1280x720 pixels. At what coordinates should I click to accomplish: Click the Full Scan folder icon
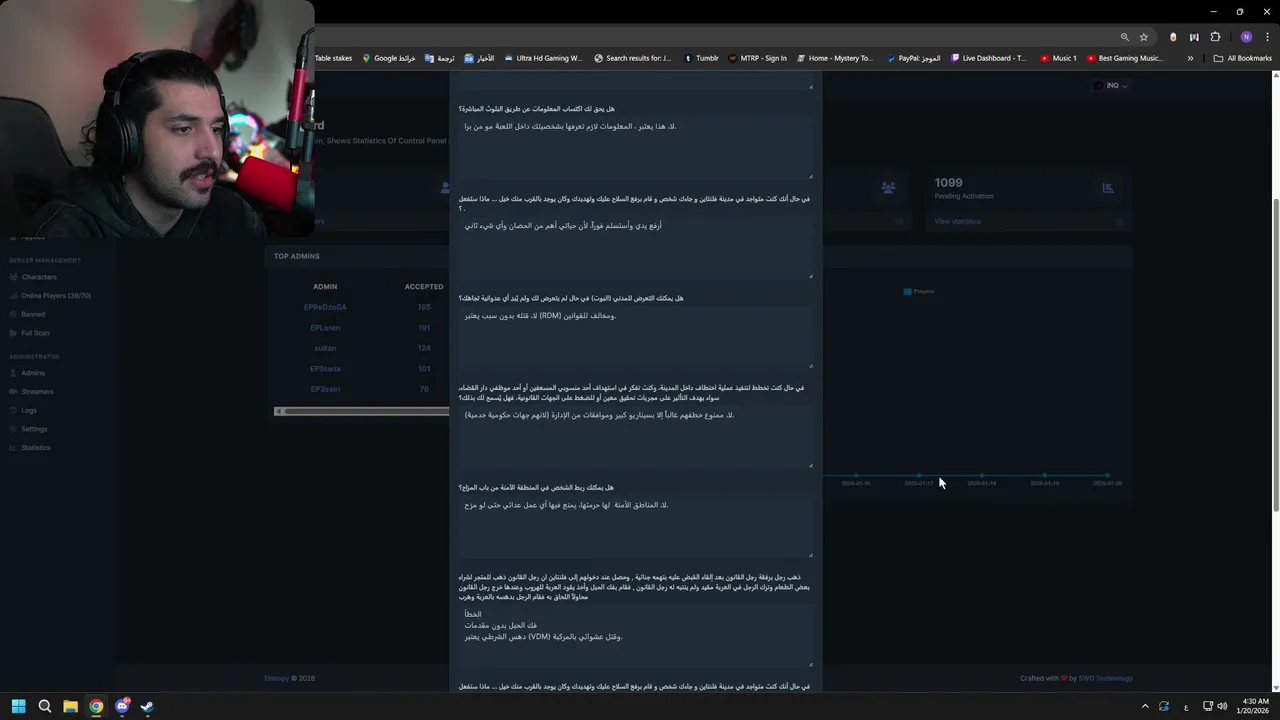coord(14,333)
